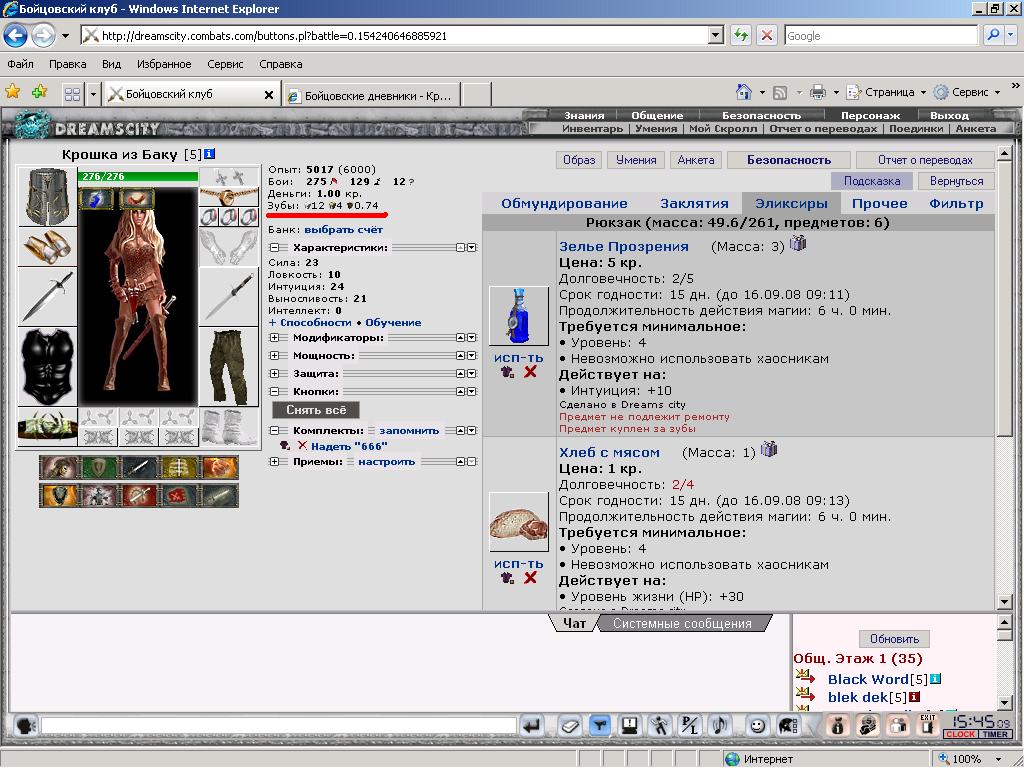Click the equipped helmet slot
This screenshot has width=1024, height=768.
47,197
